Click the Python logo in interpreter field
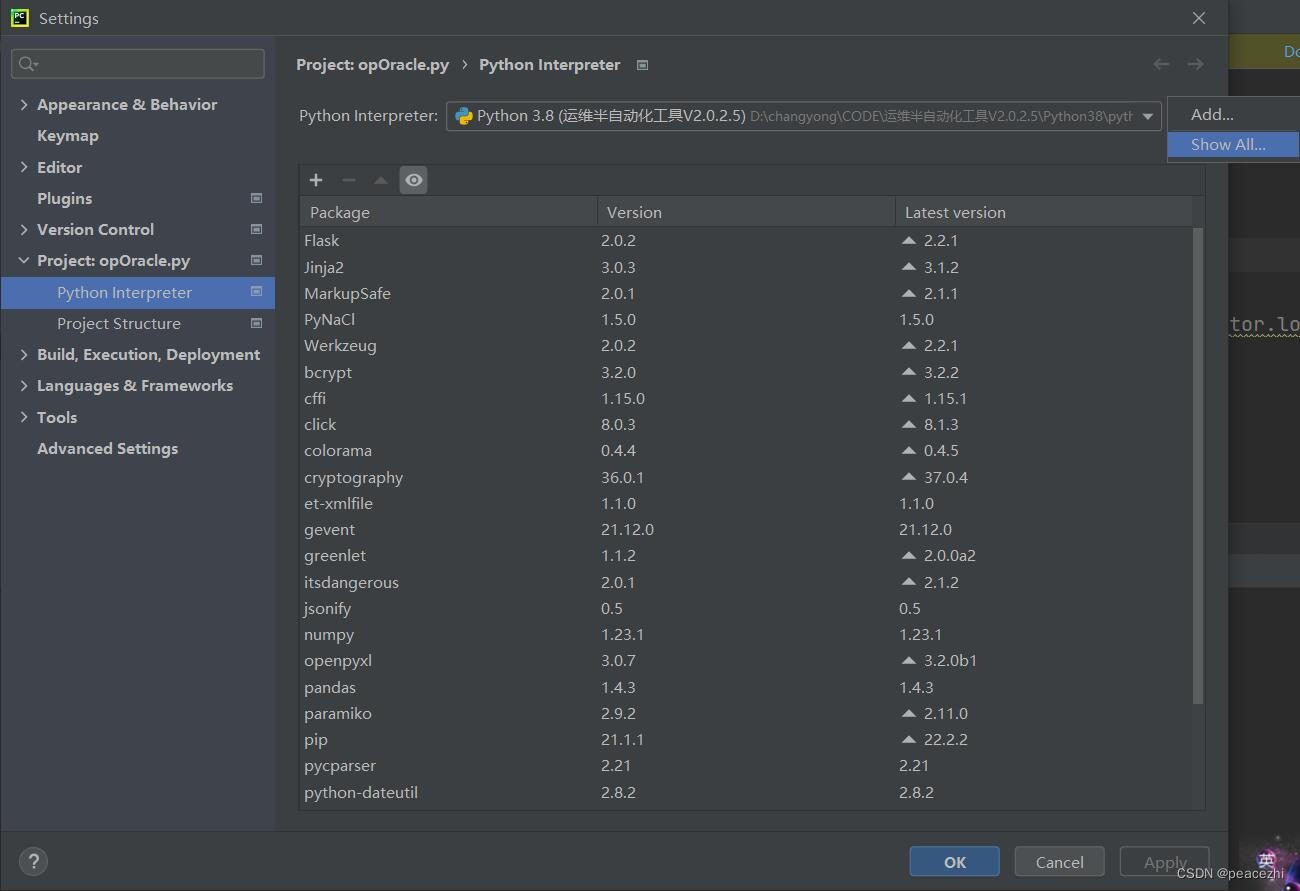This screenshot has width=1300, height=891. (464, 116)
